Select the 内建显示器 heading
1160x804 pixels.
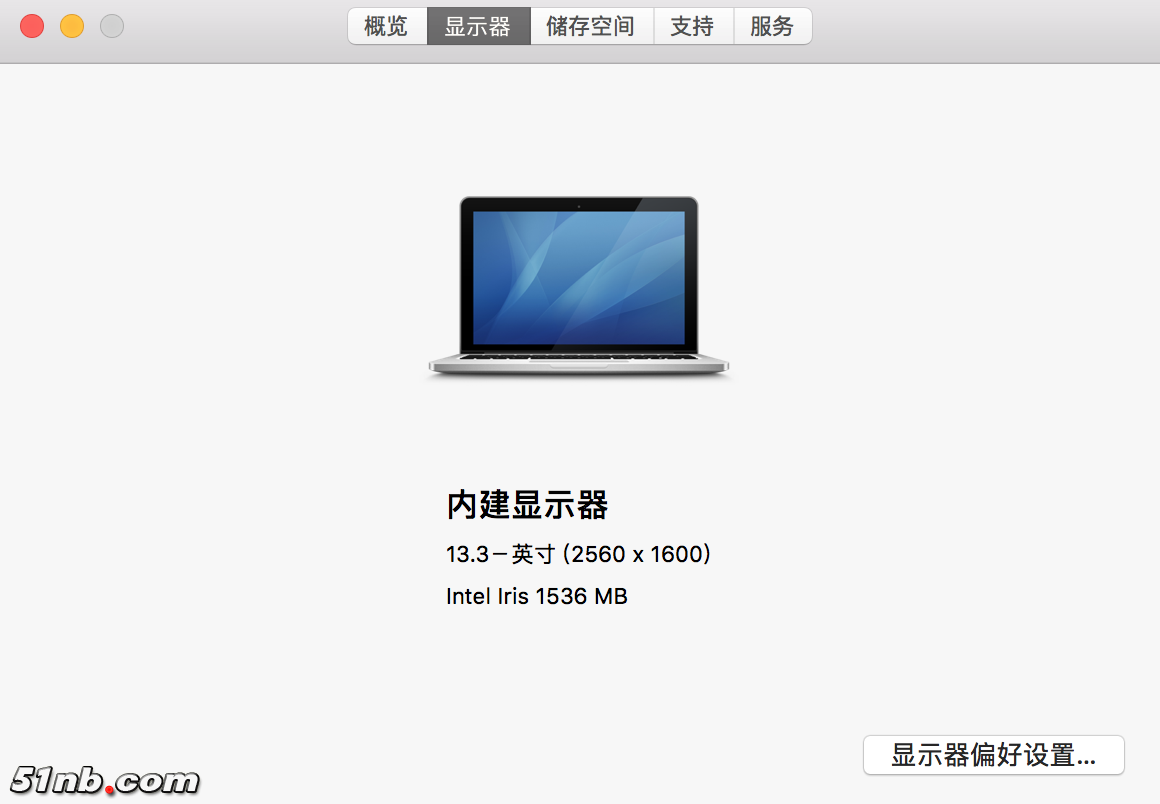click(527, 504)
